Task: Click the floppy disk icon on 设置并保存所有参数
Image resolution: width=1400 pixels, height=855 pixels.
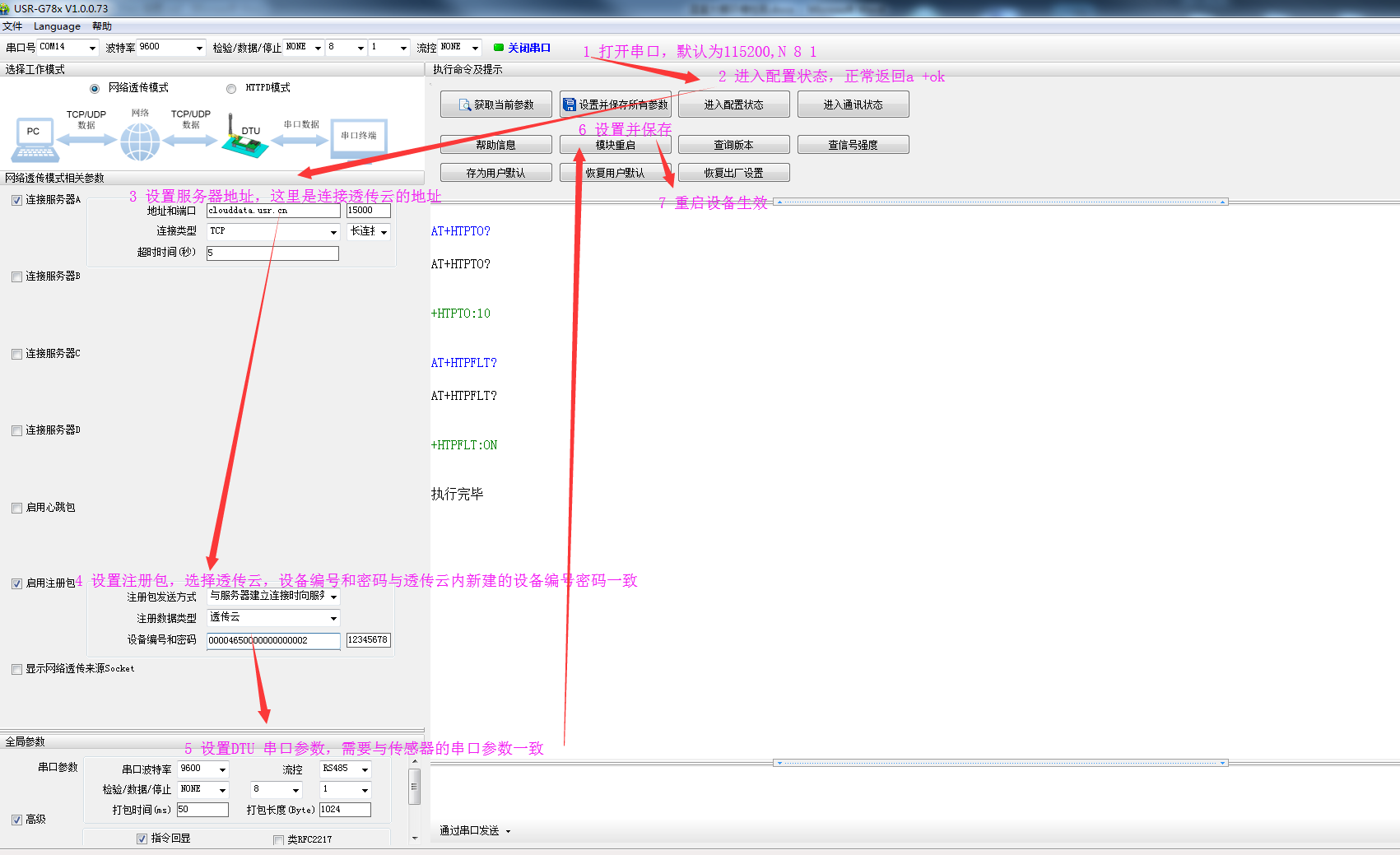Action: (569, 105)
